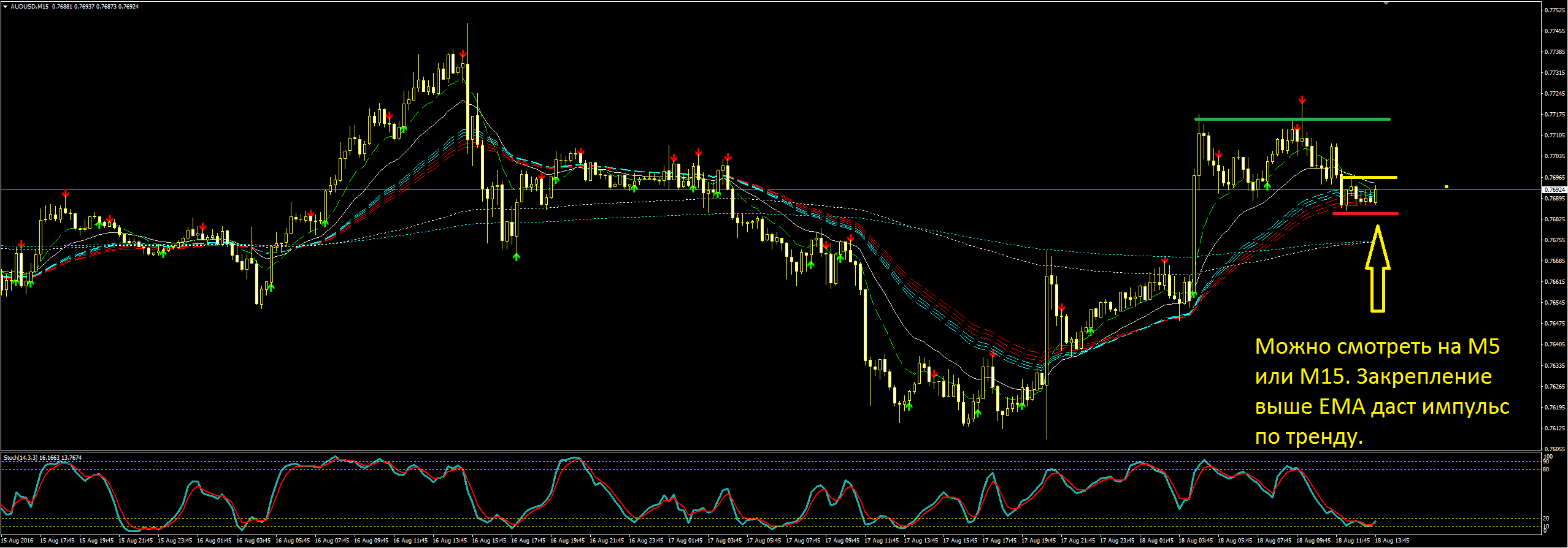This screenshot has height=548, width=1568.
Task: Click price scale value 0.77245
Action: tap(1555, 94)
